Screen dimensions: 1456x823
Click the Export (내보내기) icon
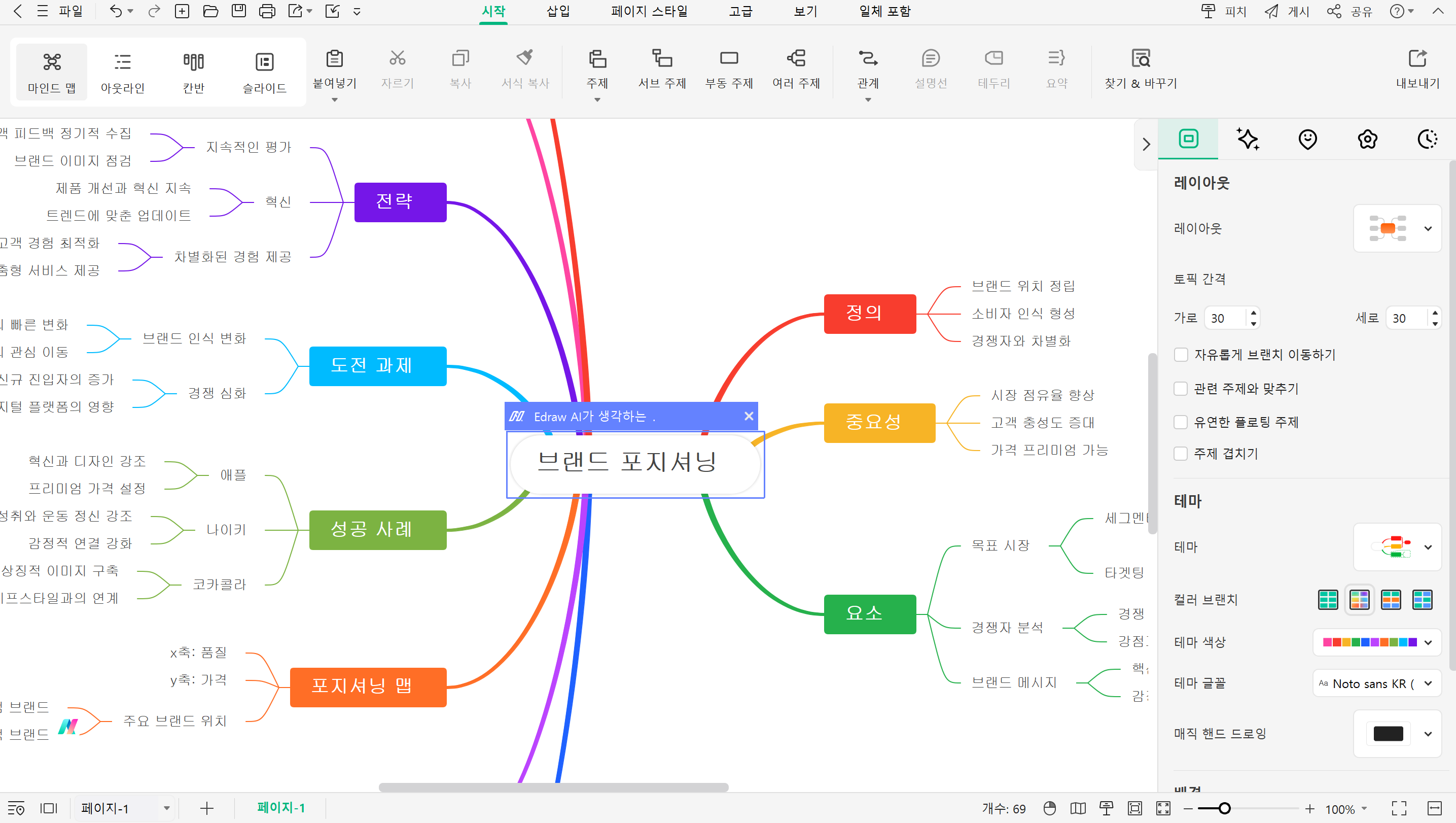coord(1417,58)
